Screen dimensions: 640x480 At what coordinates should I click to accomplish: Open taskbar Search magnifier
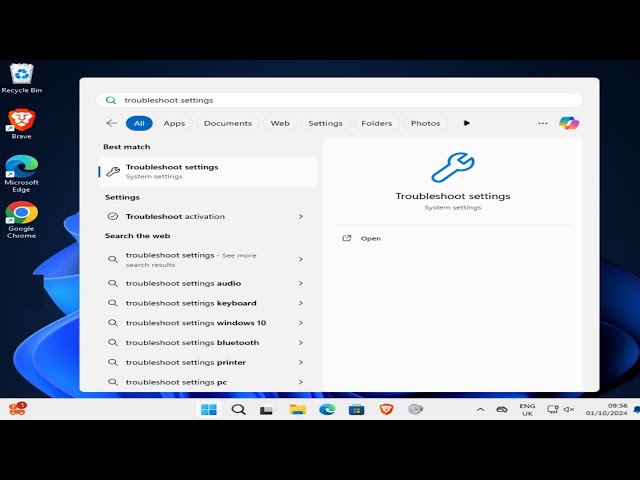[238, 409]
